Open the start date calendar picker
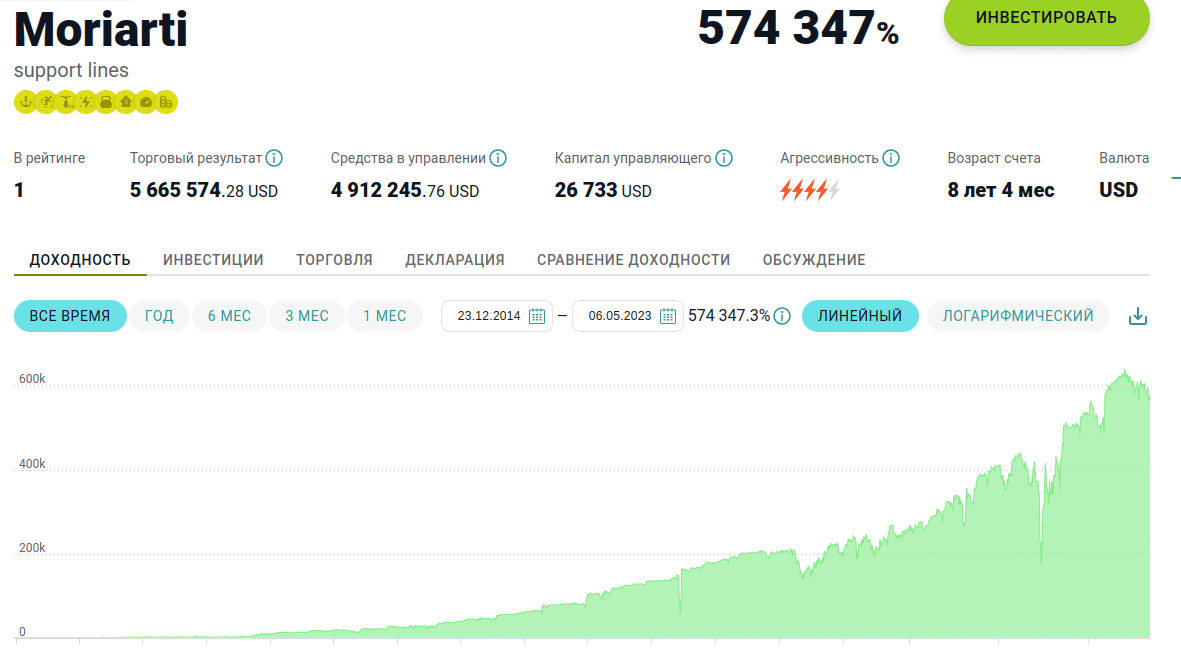1181x648 pixels. (x=537, y=316)
